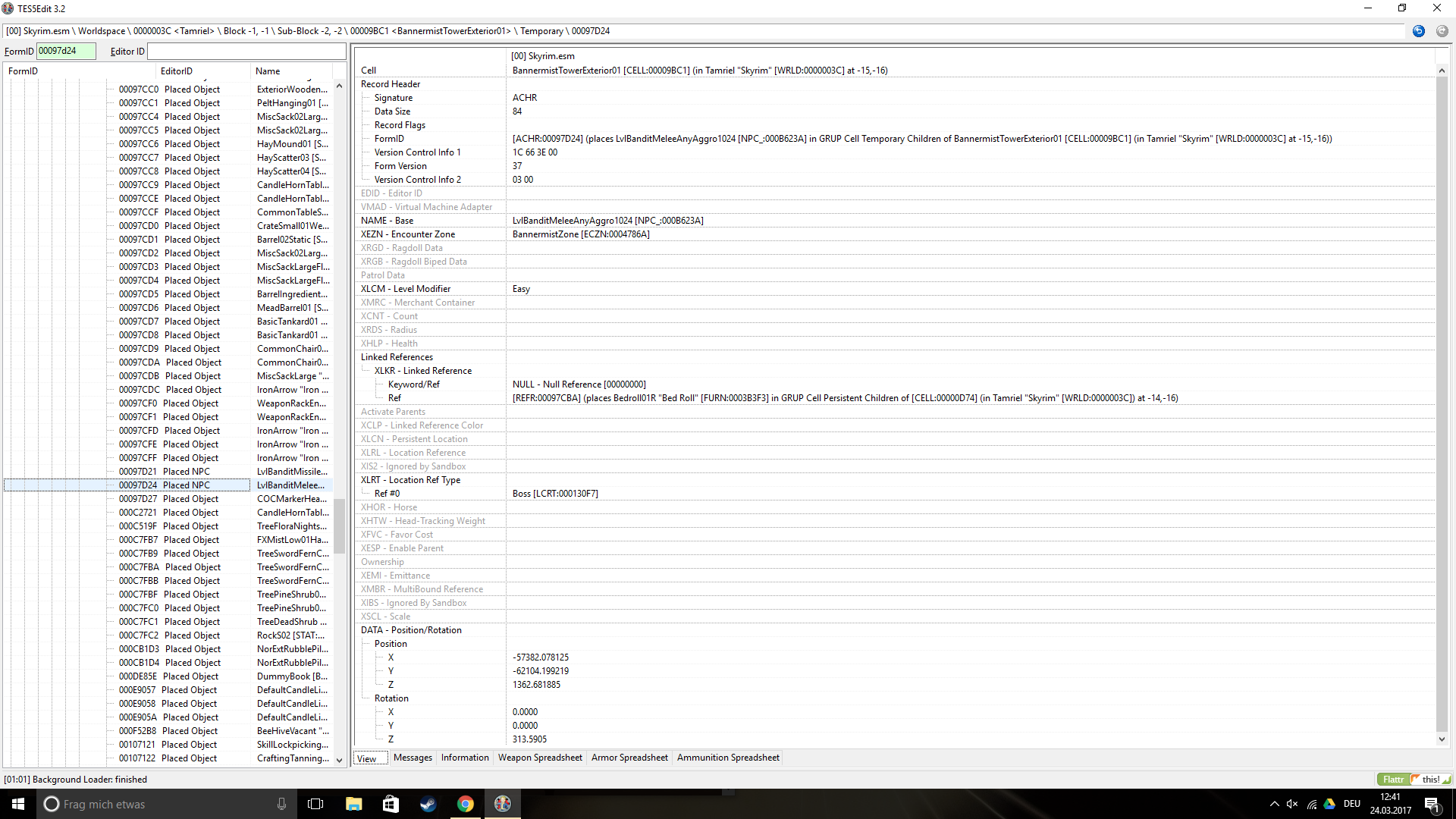Switch to the Messages tab
The height and width of the screenshot is (819, 1456).
tap(413, 758)
